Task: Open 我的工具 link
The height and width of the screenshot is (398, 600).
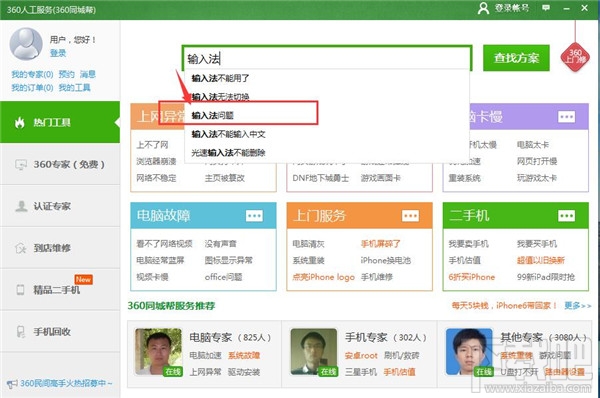Action: tap(75, 88)
